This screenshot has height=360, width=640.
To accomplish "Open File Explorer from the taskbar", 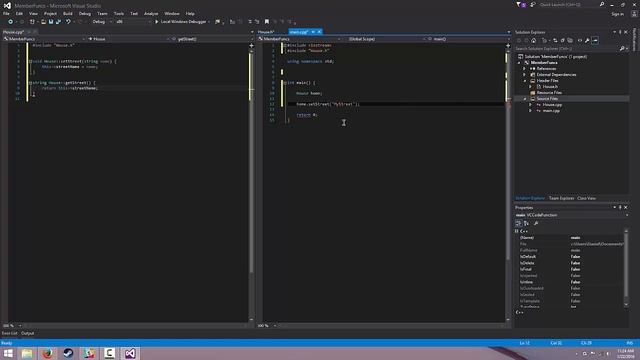I will coord(27,353).
